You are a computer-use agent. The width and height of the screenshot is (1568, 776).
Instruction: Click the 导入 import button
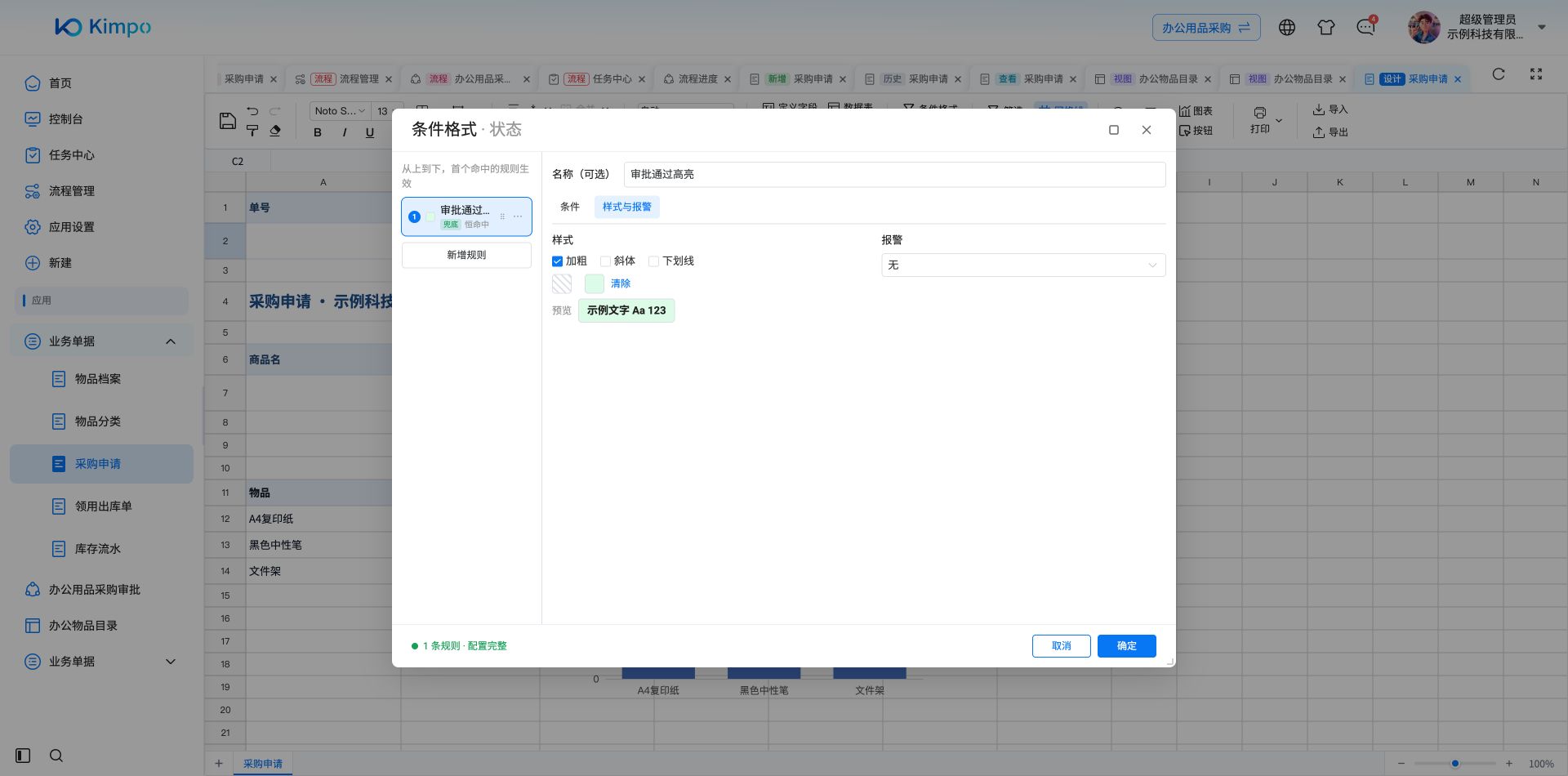pyautogui.click(x=1330, y=109)
